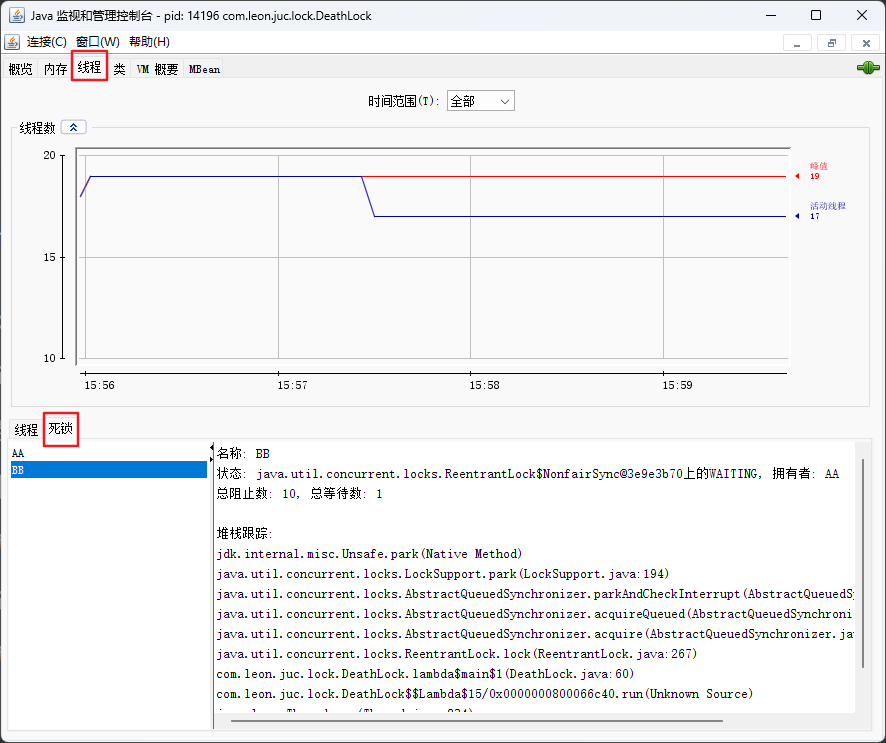This screenshot has height=743, width=886.
Task: Select the 线程 sub-tab beside 死锁
Action: pyautogui.click(x=25, y=430)
